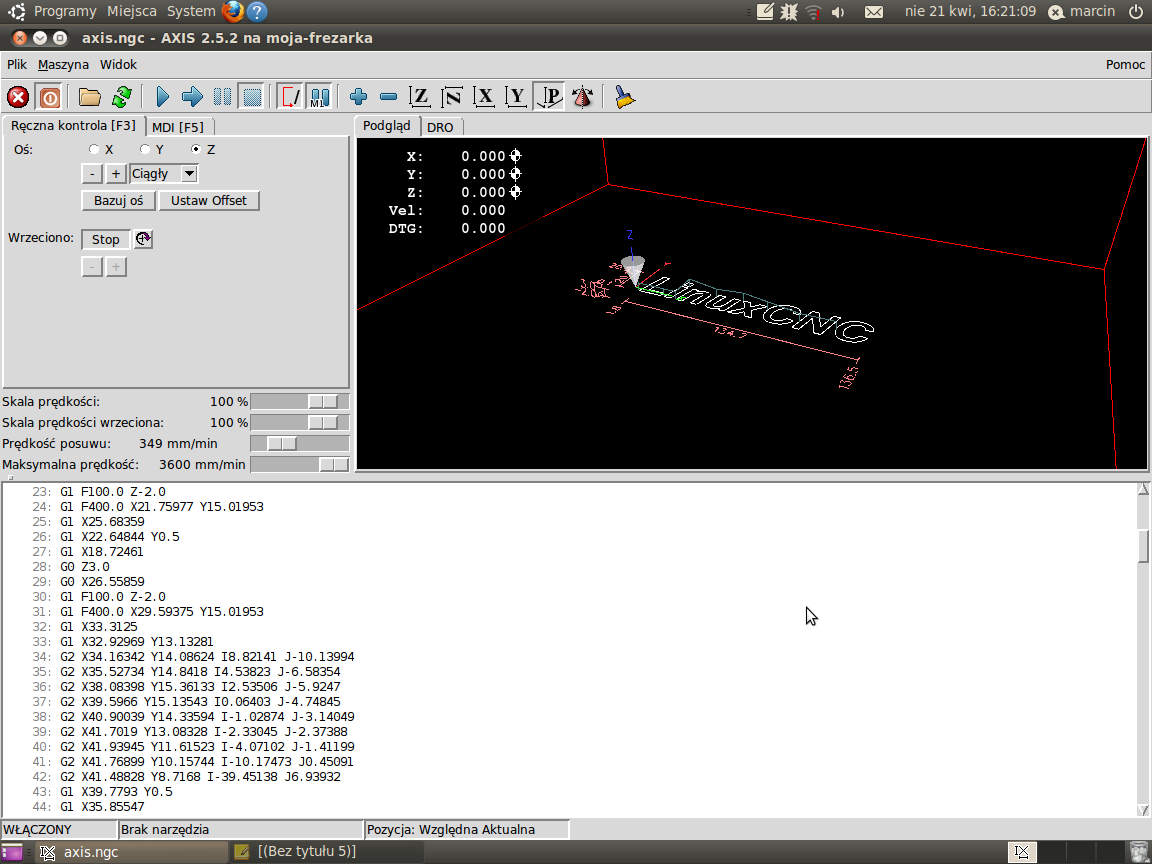
Task: Select Z axis radio button
Action: [x=195, y=149]
